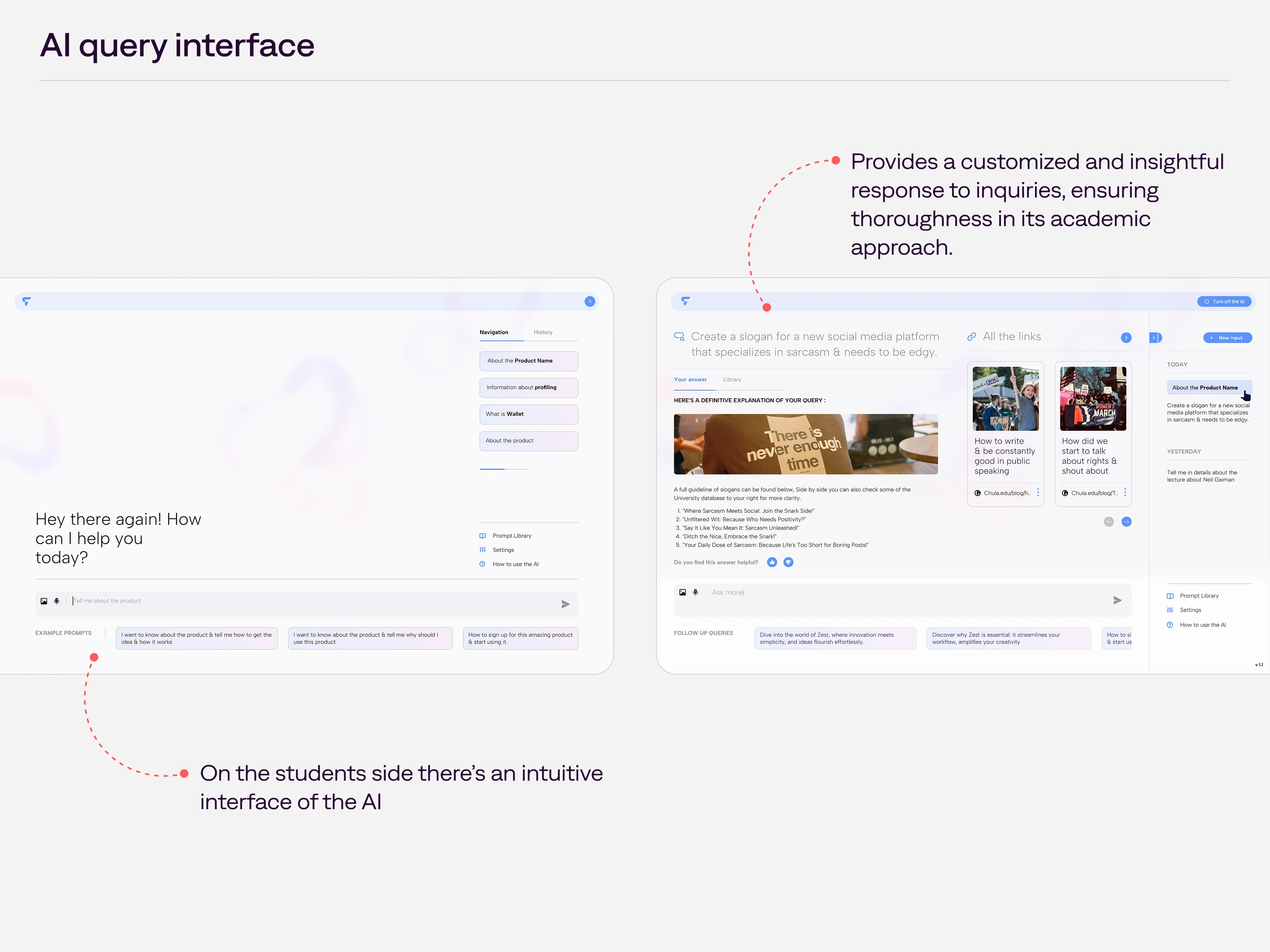Click the next arrow below link cards
This screenshot has height=952, width=1270.
(1126, 522)
